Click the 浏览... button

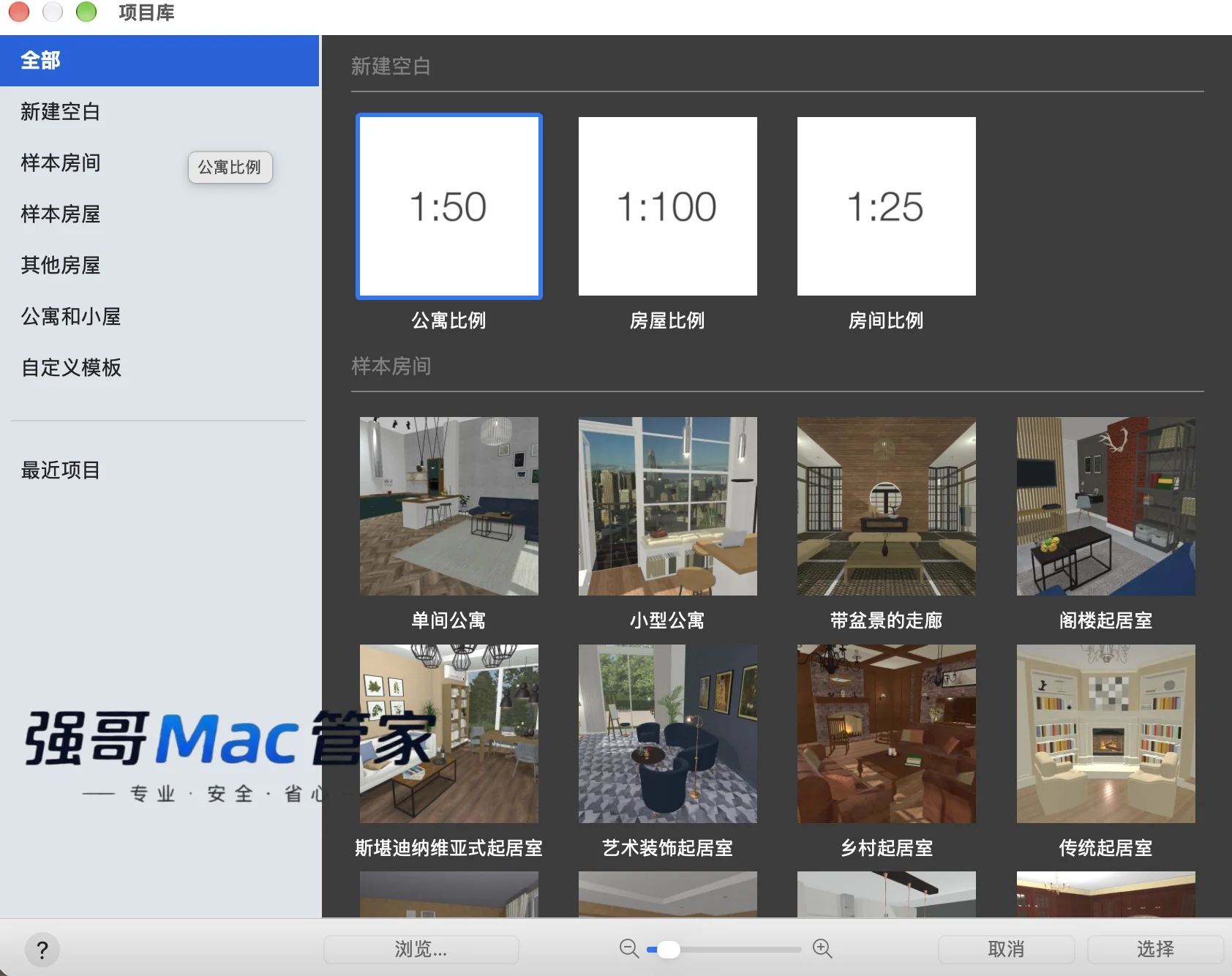421,950
